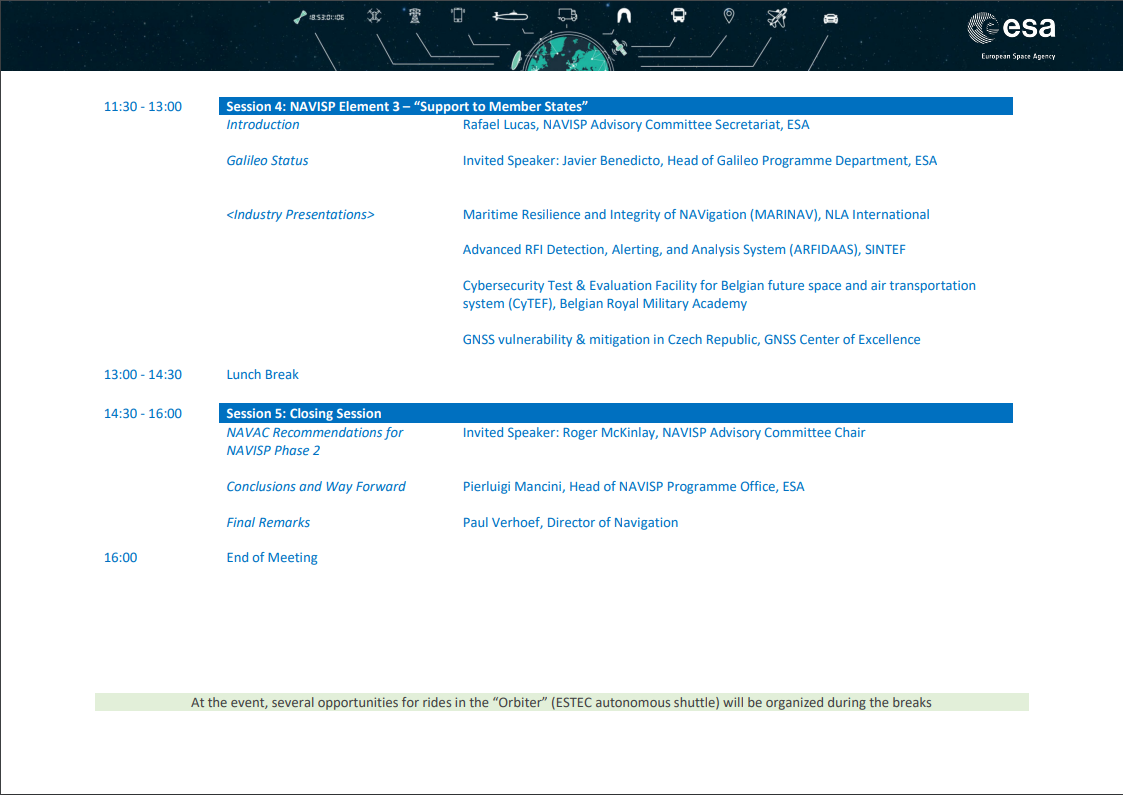The height and width of the screenshot is (795, 1123).
Task: Click the submarine icon in the banner
Action: [x=509, y=16]
